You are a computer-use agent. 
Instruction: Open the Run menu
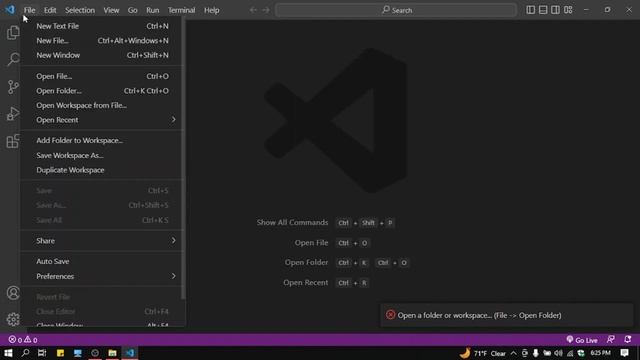click(x=153, y=10)
